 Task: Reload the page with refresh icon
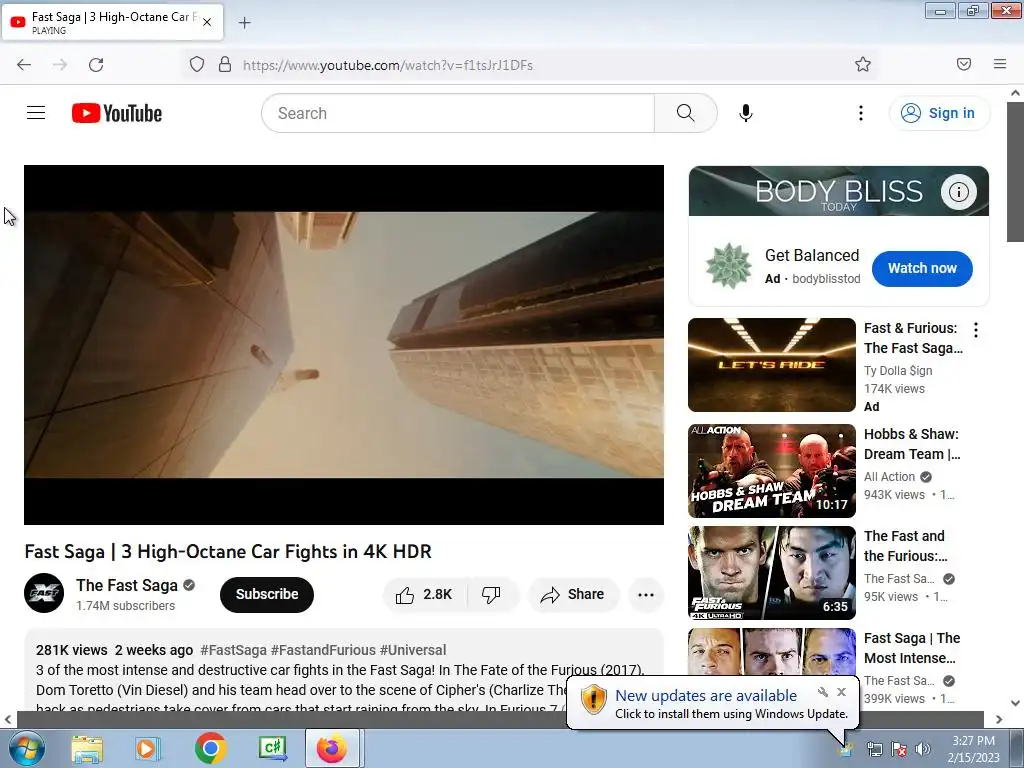pyautogui.click(x=96, y=64)
